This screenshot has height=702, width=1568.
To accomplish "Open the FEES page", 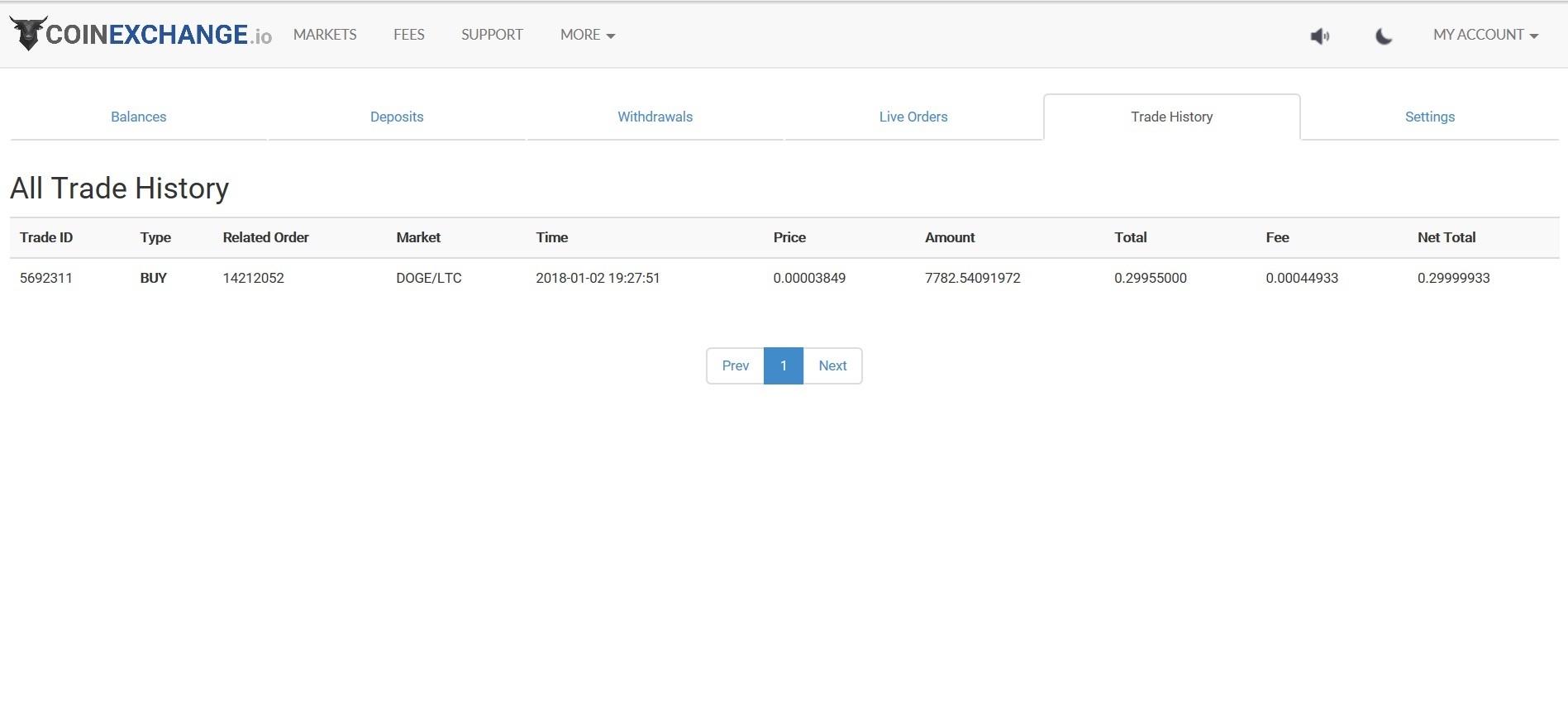I will click(409, 35).
